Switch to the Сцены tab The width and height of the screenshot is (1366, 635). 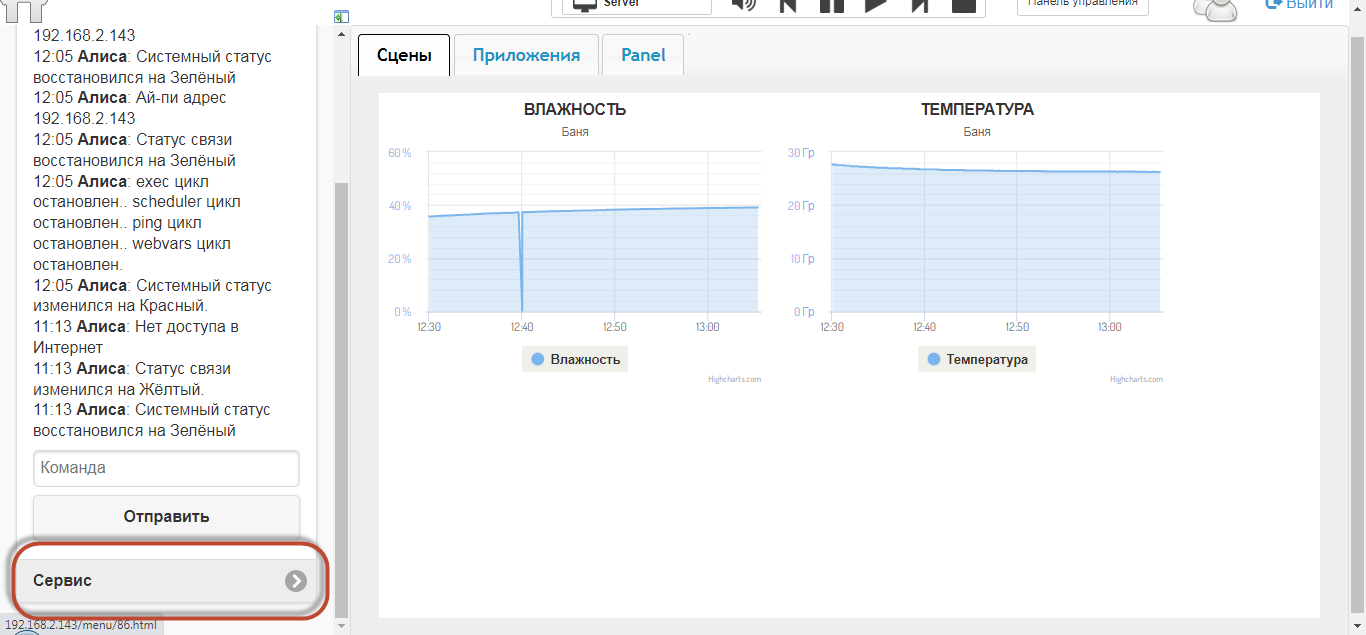[x=404, y=55]
